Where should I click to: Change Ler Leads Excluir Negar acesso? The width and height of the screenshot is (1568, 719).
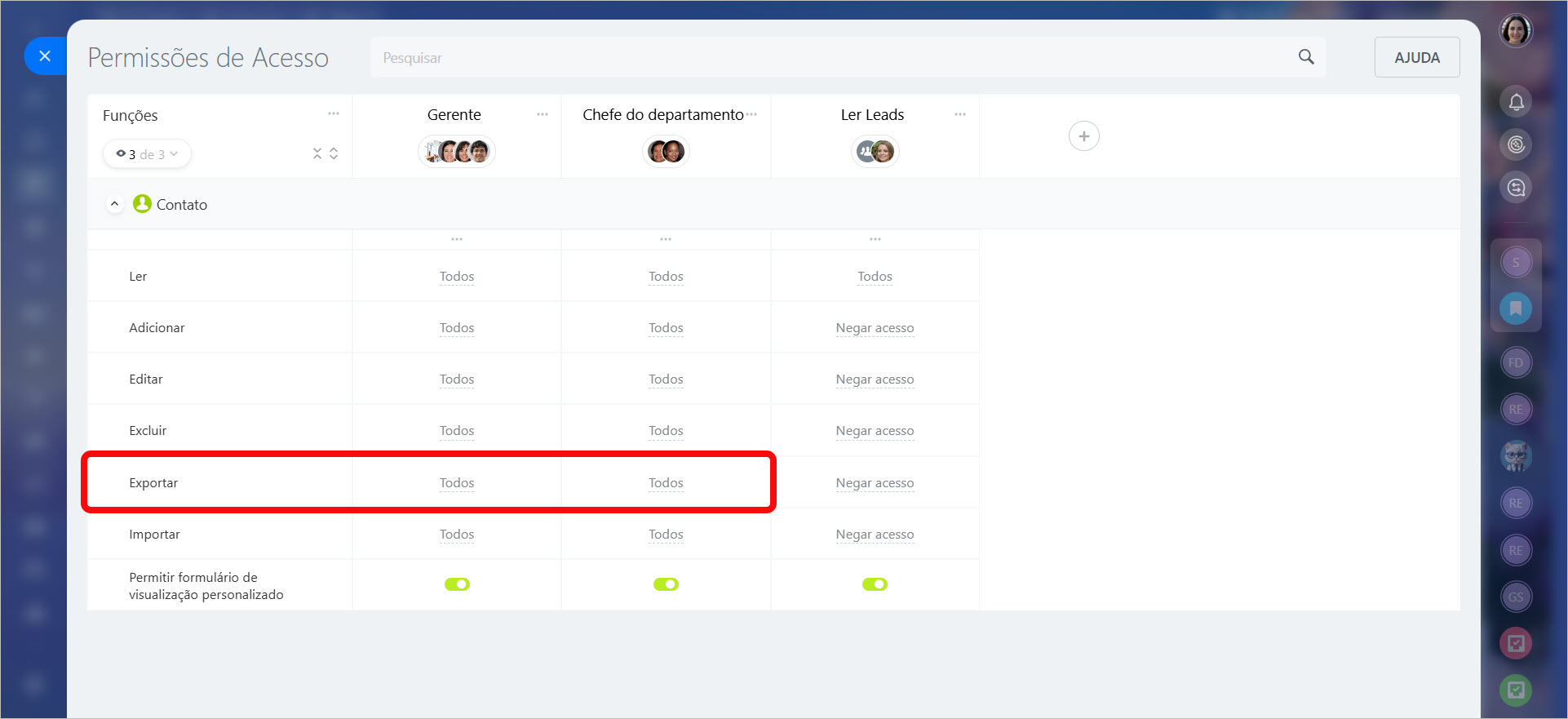[x=875, y=431]
